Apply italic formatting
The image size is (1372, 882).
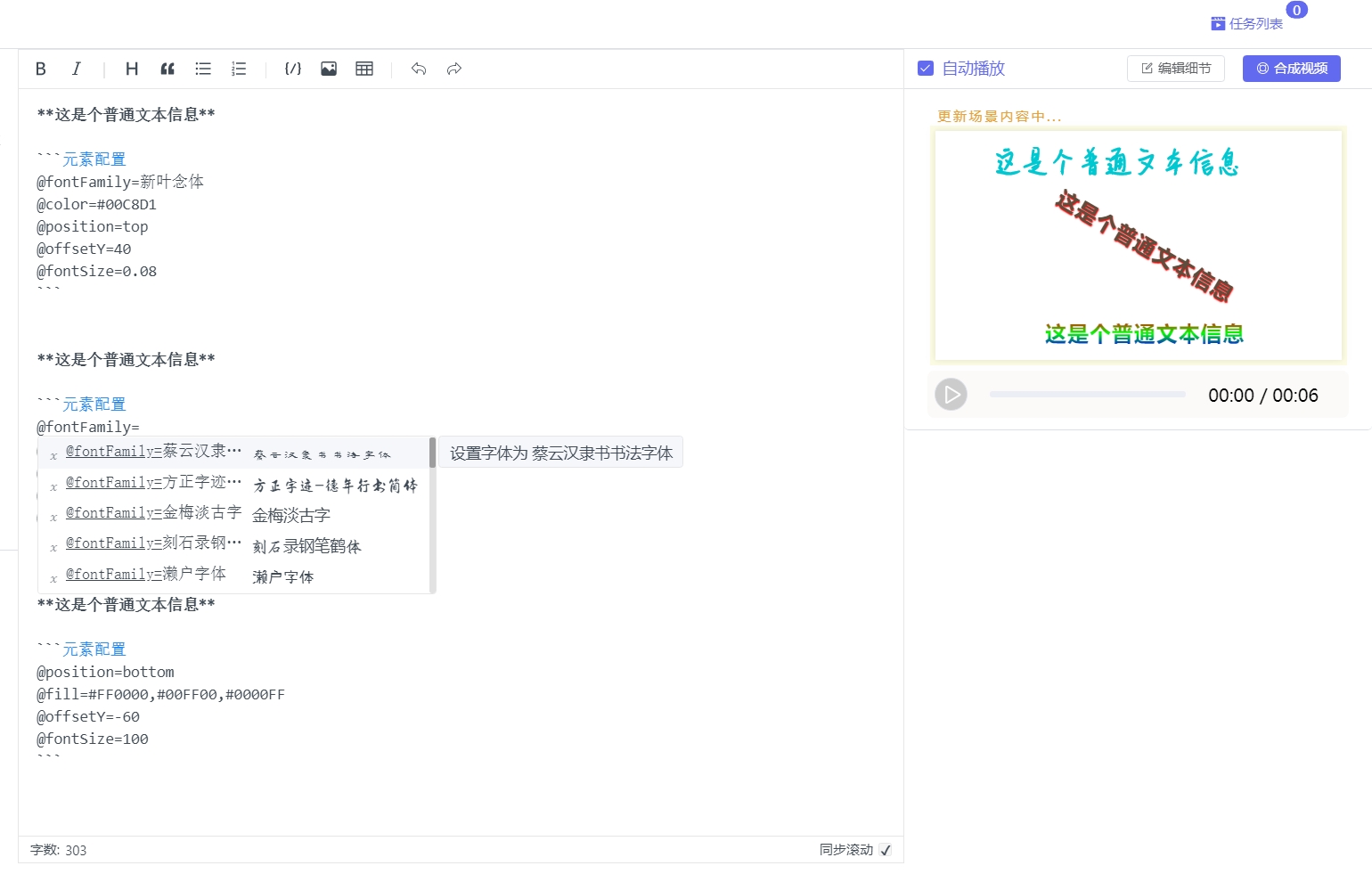tap(77, 69)
